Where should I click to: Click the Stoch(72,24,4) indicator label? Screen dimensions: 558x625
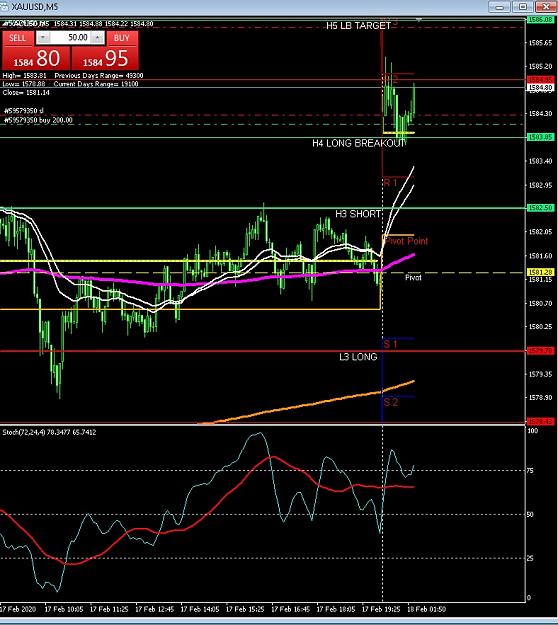click(x=49, y=432)
